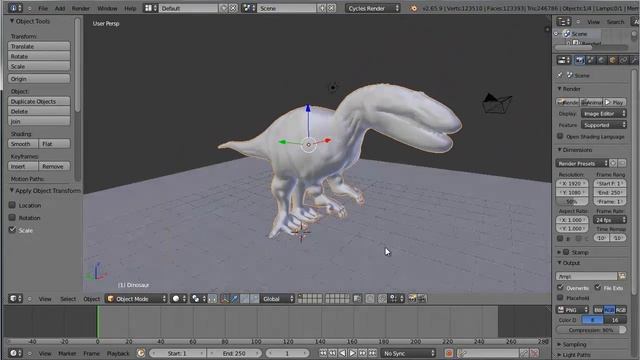640x360 pixels.
Task: Click the OpenGL render image icon
Action: coord(412,299)
